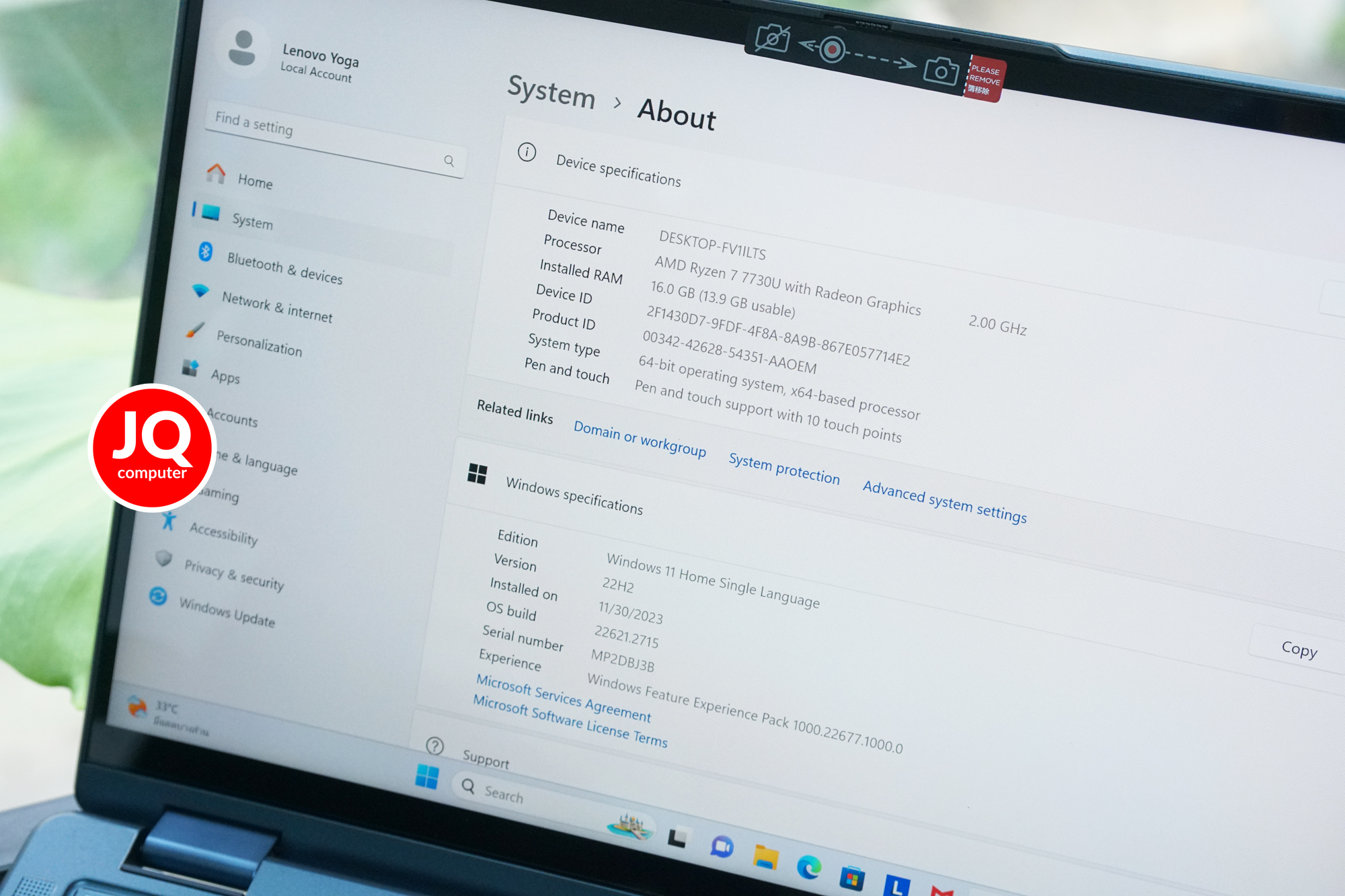Click the 16.0 GB installed RAM value
The width and height of the screenshot is (1345, 896).
coord(723,298)
